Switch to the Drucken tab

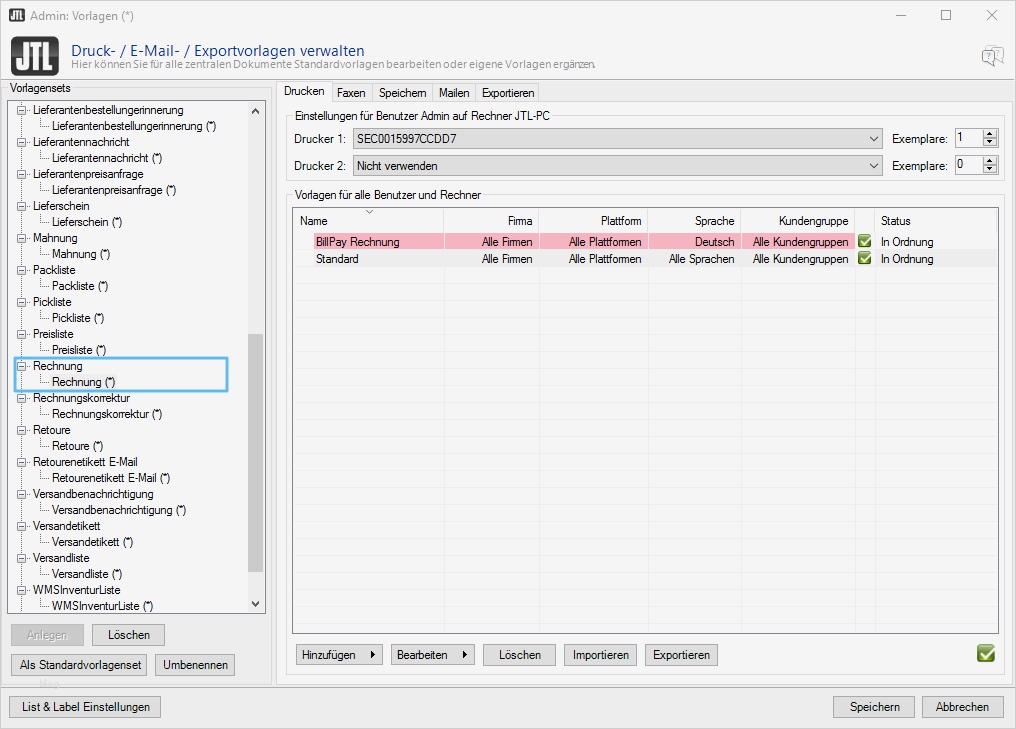click(304, 91)
